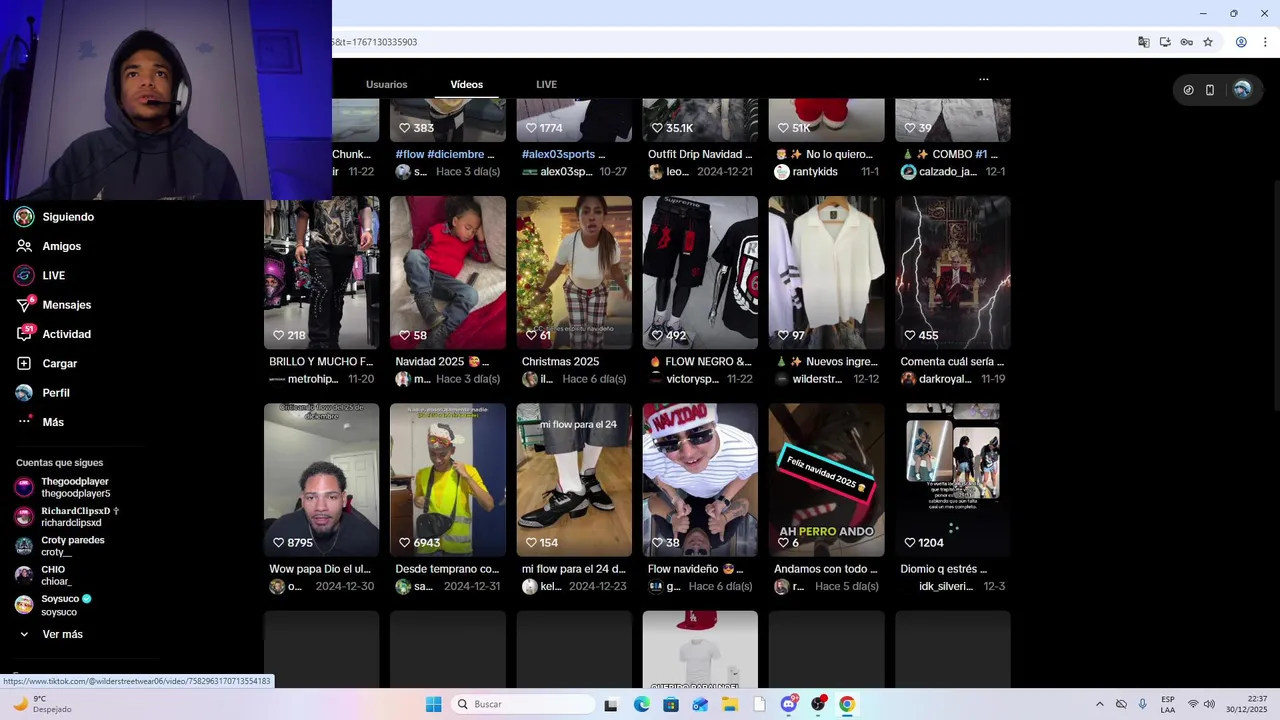Screen dimensions: 1280x720
Task: Open the FLOW NEGRO video with 492 likes
Action: pos(700,272)
